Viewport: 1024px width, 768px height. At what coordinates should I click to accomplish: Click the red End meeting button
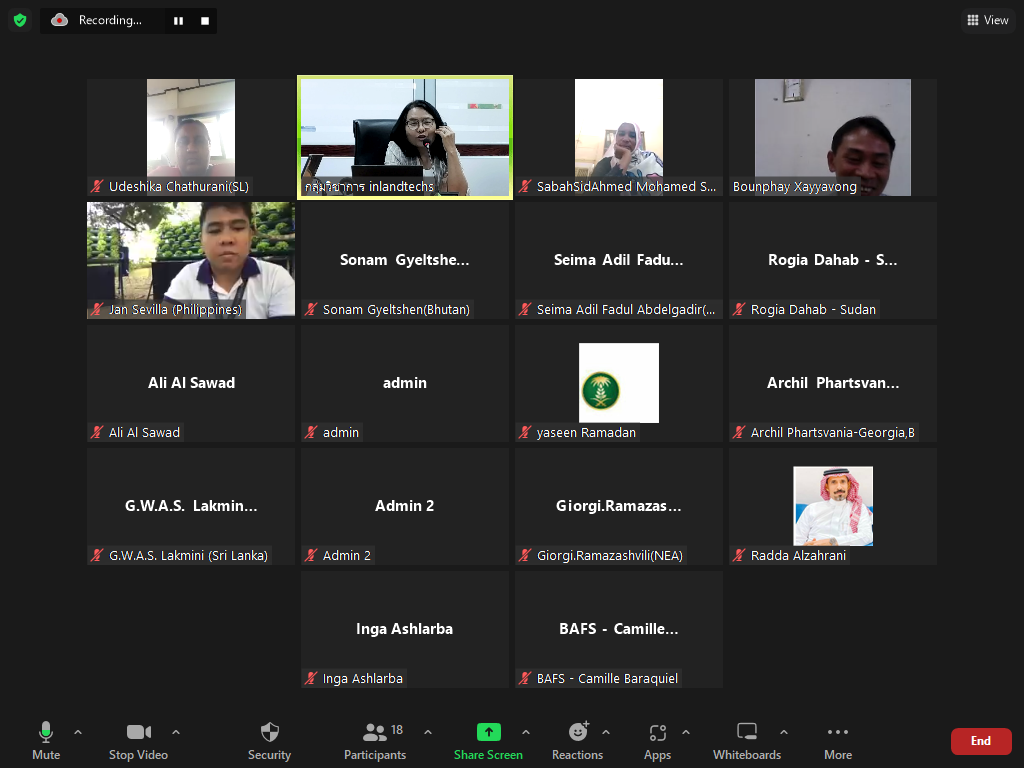[981, 741]
